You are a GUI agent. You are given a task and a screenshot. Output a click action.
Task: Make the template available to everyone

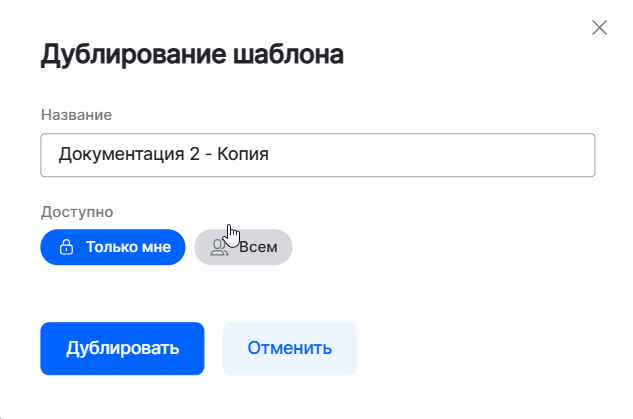click(x=243, y=247)
